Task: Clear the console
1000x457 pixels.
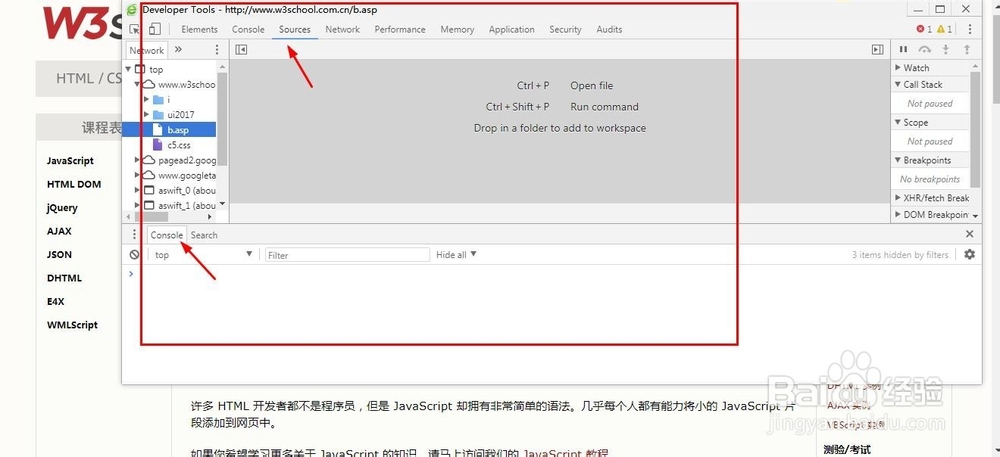Action: click(x=134, y=254)
